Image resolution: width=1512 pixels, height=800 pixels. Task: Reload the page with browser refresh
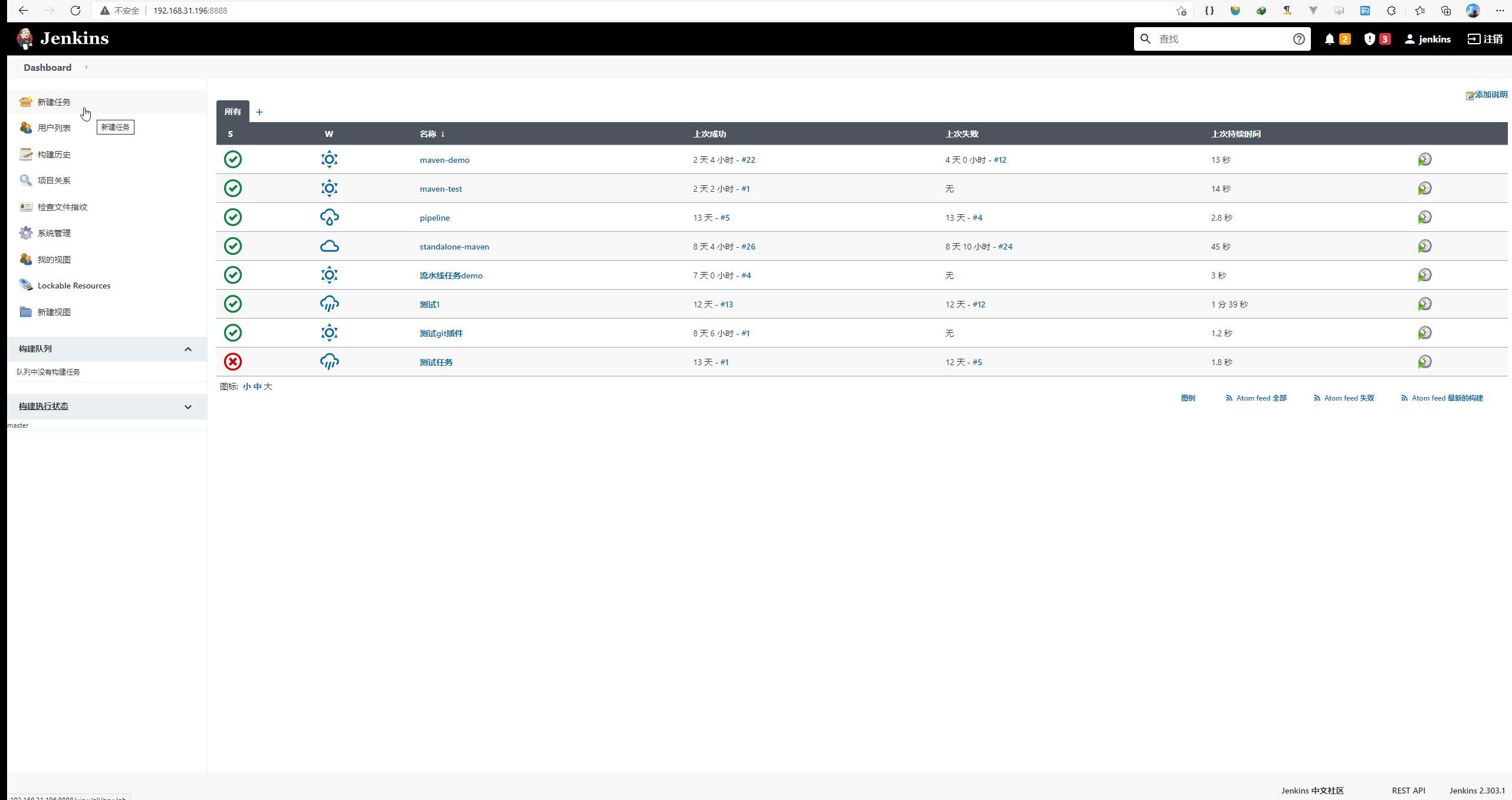tap(75, 11)
